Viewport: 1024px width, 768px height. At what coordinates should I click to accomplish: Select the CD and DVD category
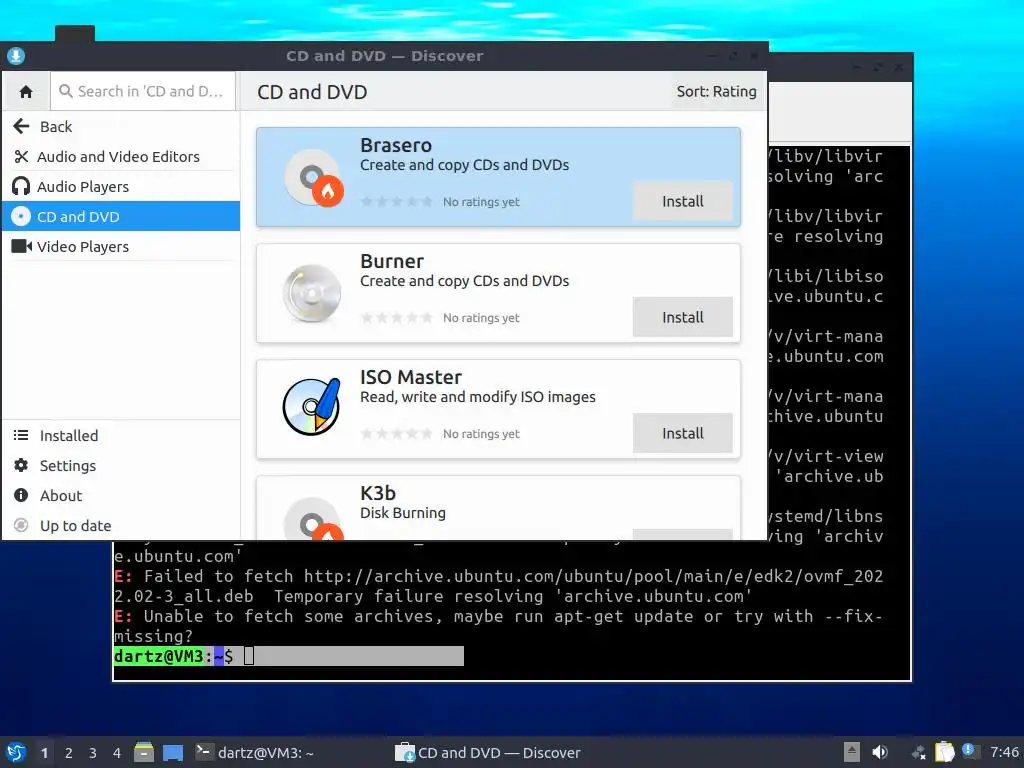pos(121,216)
